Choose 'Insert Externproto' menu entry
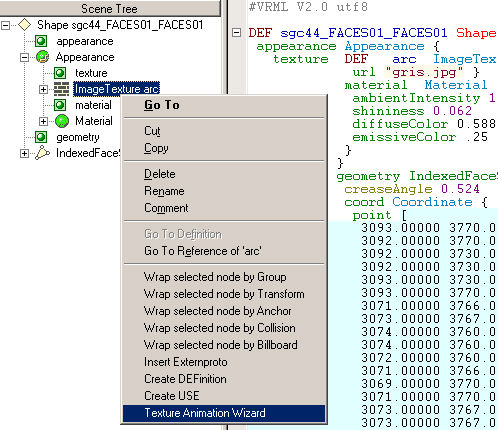Screen dimensions: 498x430 click(x=224, y=362)
